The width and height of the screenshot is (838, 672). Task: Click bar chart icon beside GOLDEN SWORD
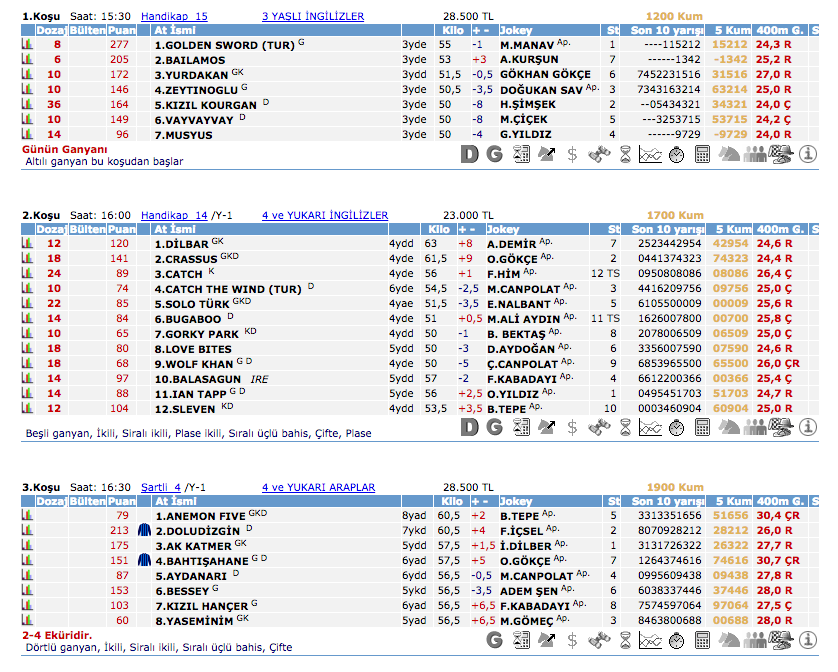click(28, 45)
